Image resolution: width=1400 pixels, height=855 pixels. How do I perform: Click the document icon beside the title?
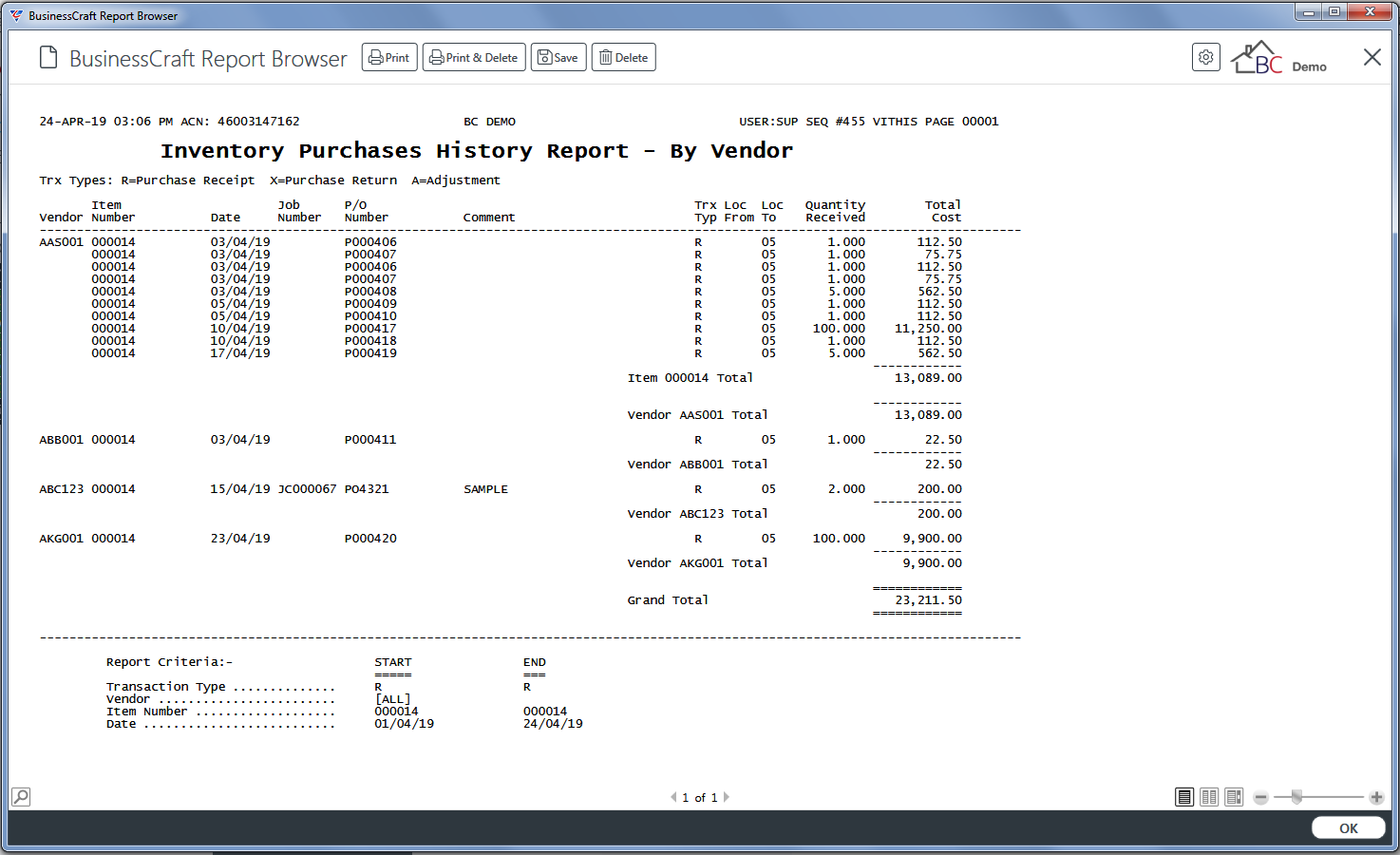pos(48,58)
